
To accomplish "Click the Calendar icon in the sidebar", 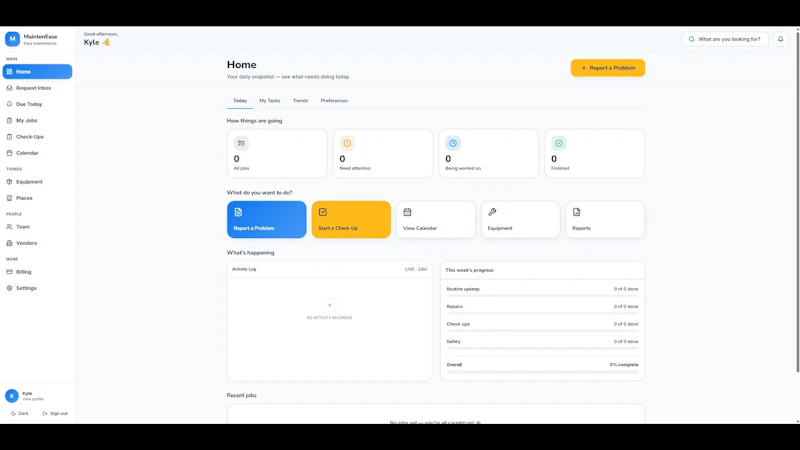I will tap(9, 153).
